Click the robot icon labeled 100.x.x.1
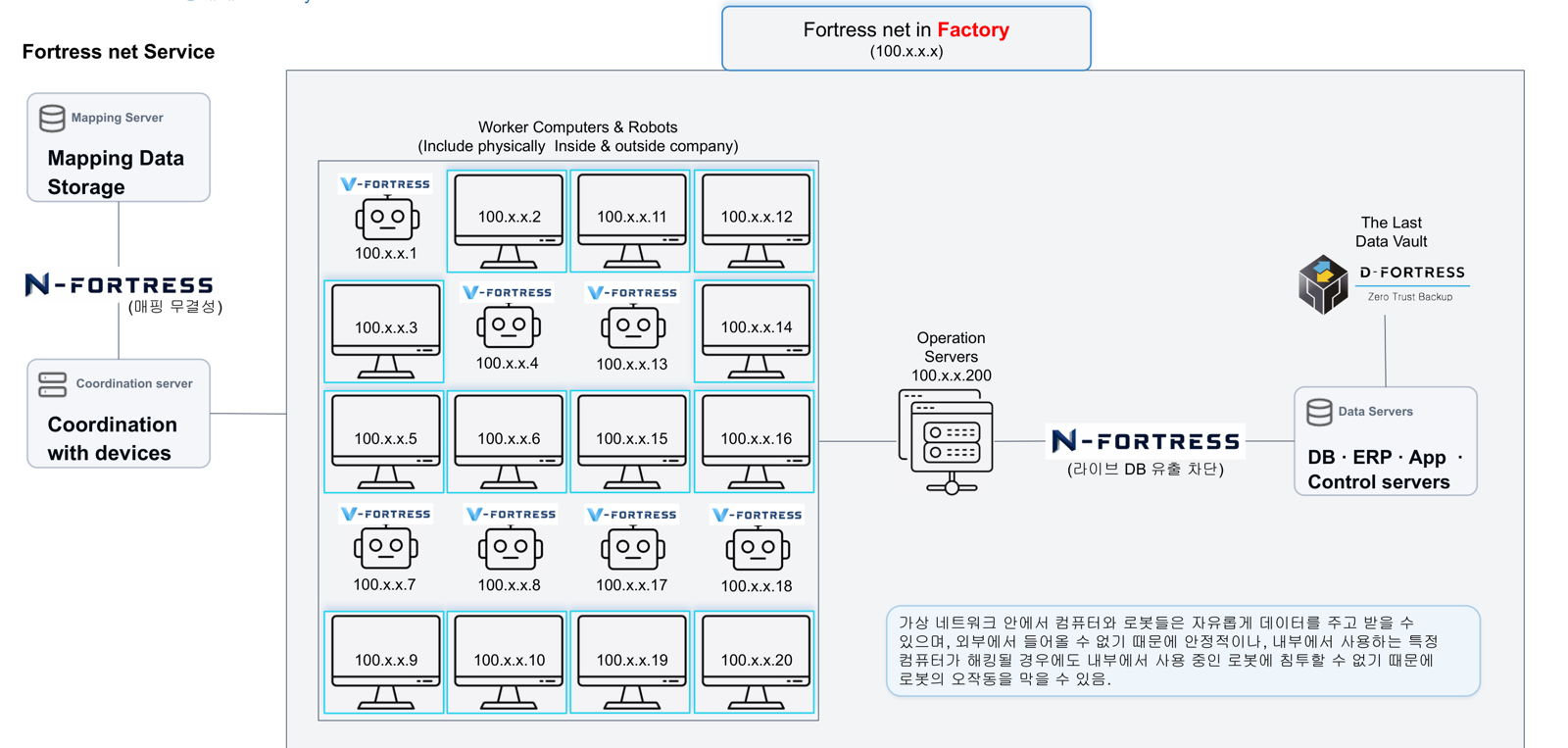This screenshot has height=748, width=1568. tap(387, 218)
